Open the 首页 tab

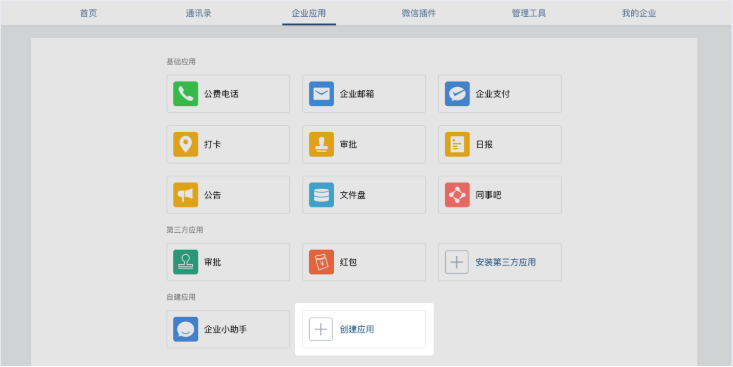[88, 13]
